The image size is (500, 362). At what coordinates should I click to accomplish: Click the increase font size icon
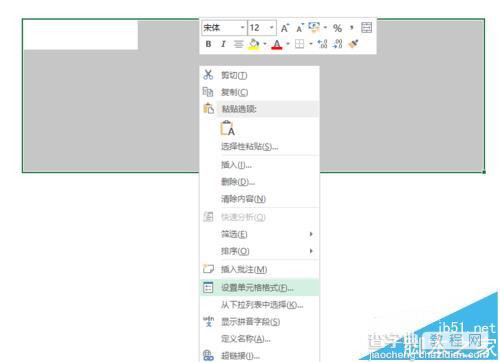pyautogui.click(x=285, y=28)
